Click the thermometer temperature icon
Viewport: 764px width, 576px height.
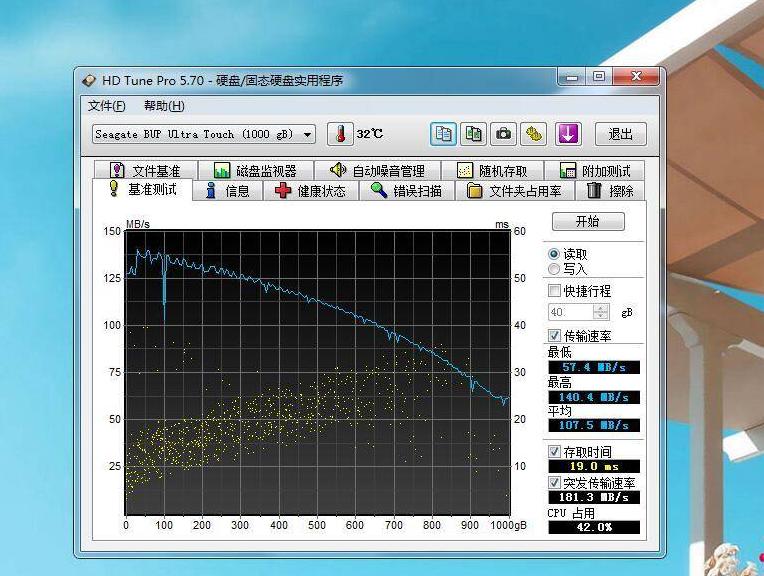tap(340, 134)
